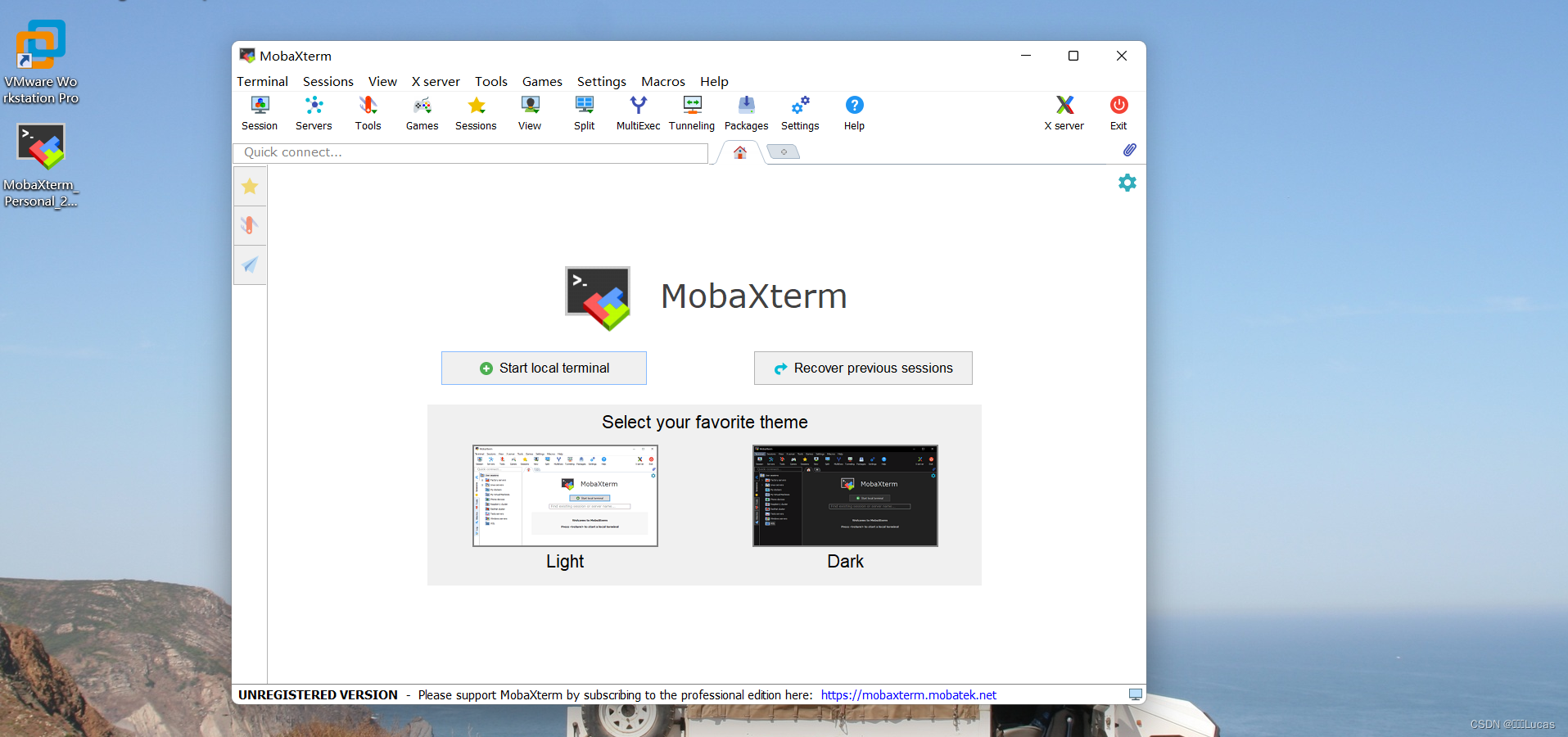
Task: Minimize the MobaXterm window
Action: tap(1026, 56)
